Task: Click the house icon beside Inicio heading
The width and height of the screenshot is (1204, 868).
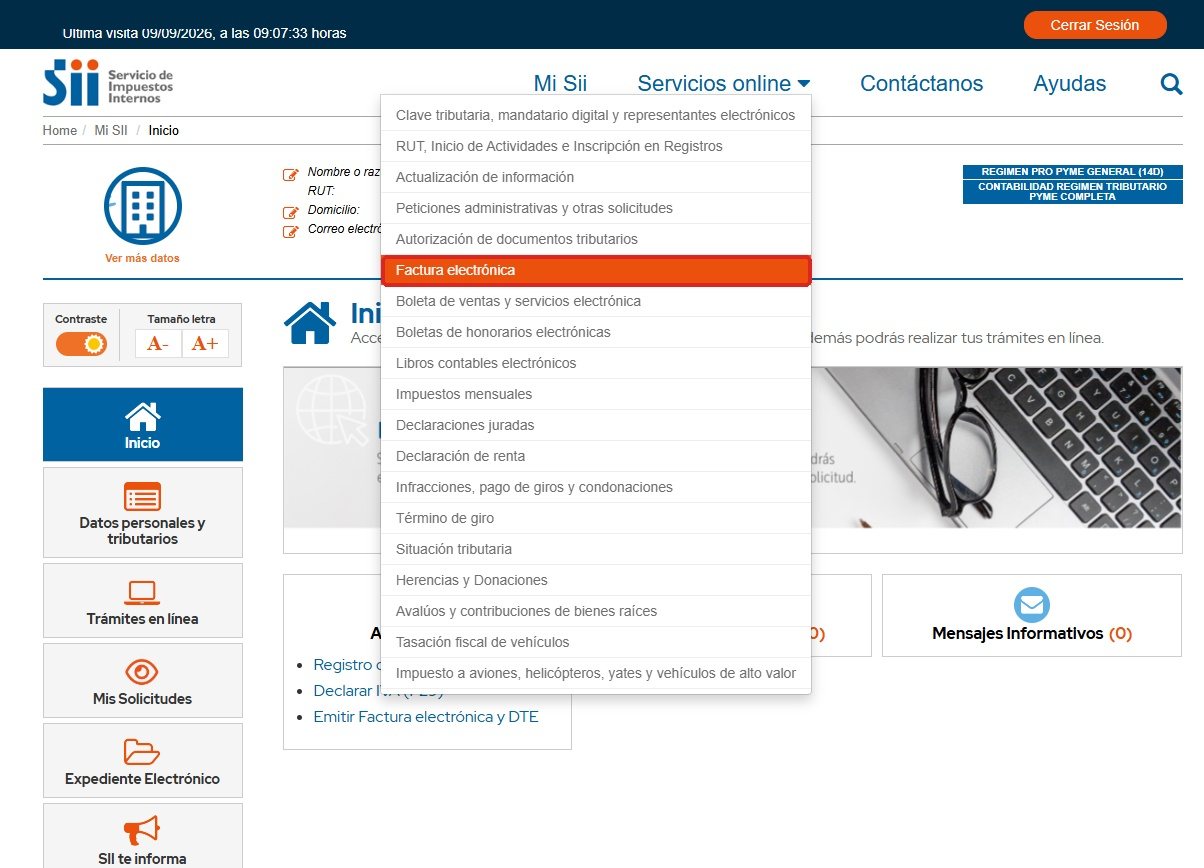Action: coord(310,322)
